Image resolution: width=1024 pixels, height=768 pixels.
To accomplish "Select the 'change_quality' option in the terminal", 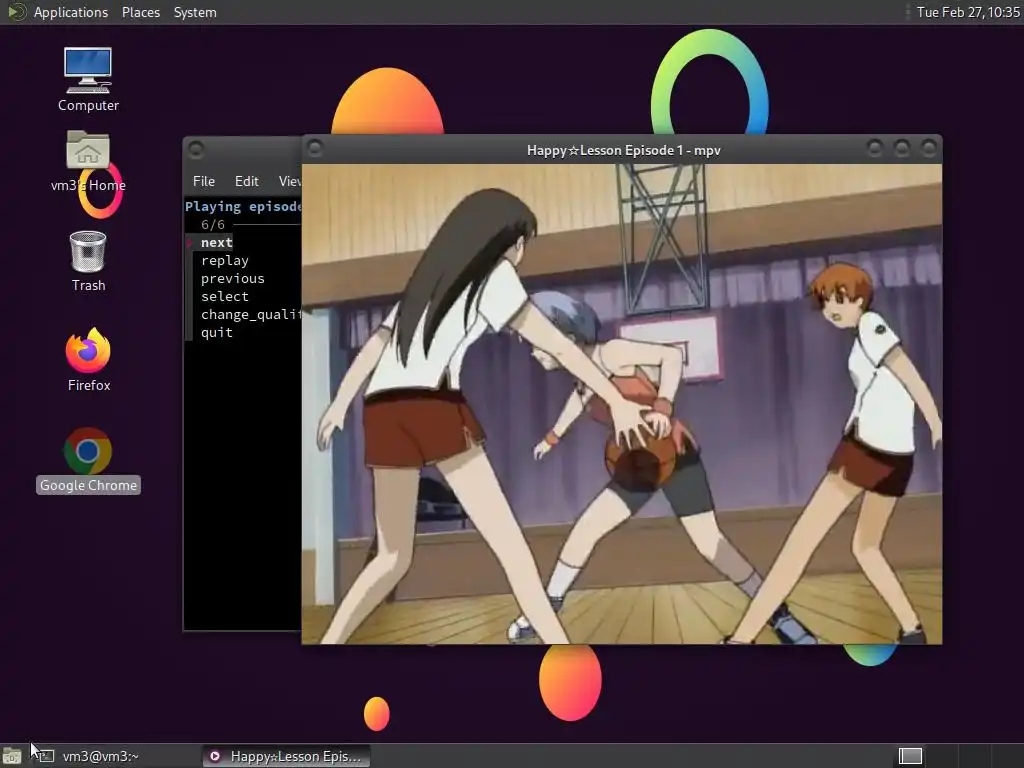I will pos(251,314).
